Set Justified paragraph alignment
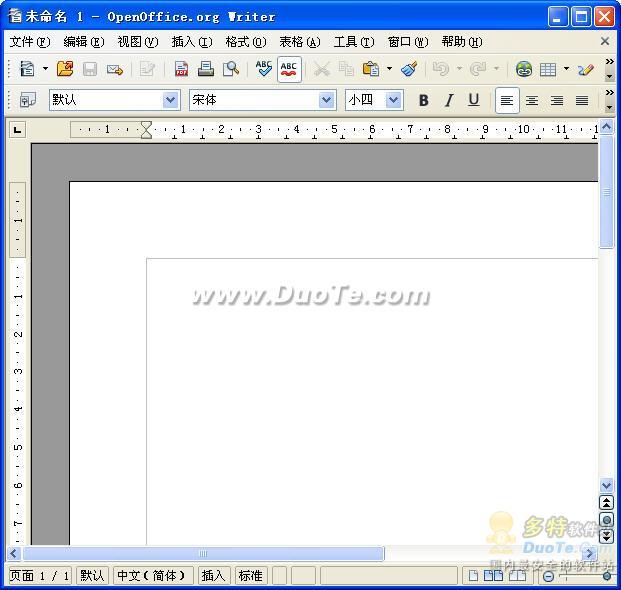Image resolution: width=621 pixels, height=590 pixels. click(x=582, y=101)
